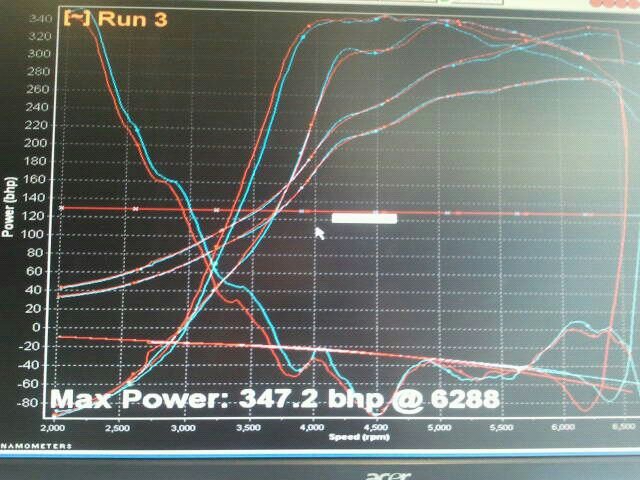The image size is (640, 480).
Task: Click the white highlighted bar on the graph
Action: 364,218
